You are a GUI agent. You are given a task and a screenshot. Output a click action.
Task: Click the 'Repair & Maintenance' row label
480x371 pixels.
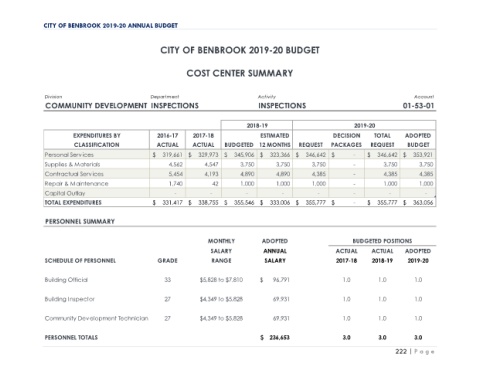tap(76, 184)
